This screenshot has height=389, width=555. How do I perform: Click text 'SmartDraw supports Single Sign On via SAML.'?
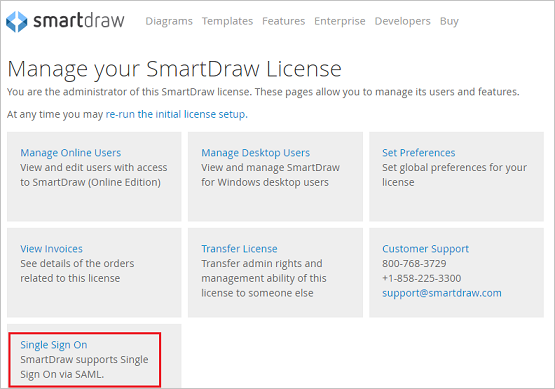[84, 367]
